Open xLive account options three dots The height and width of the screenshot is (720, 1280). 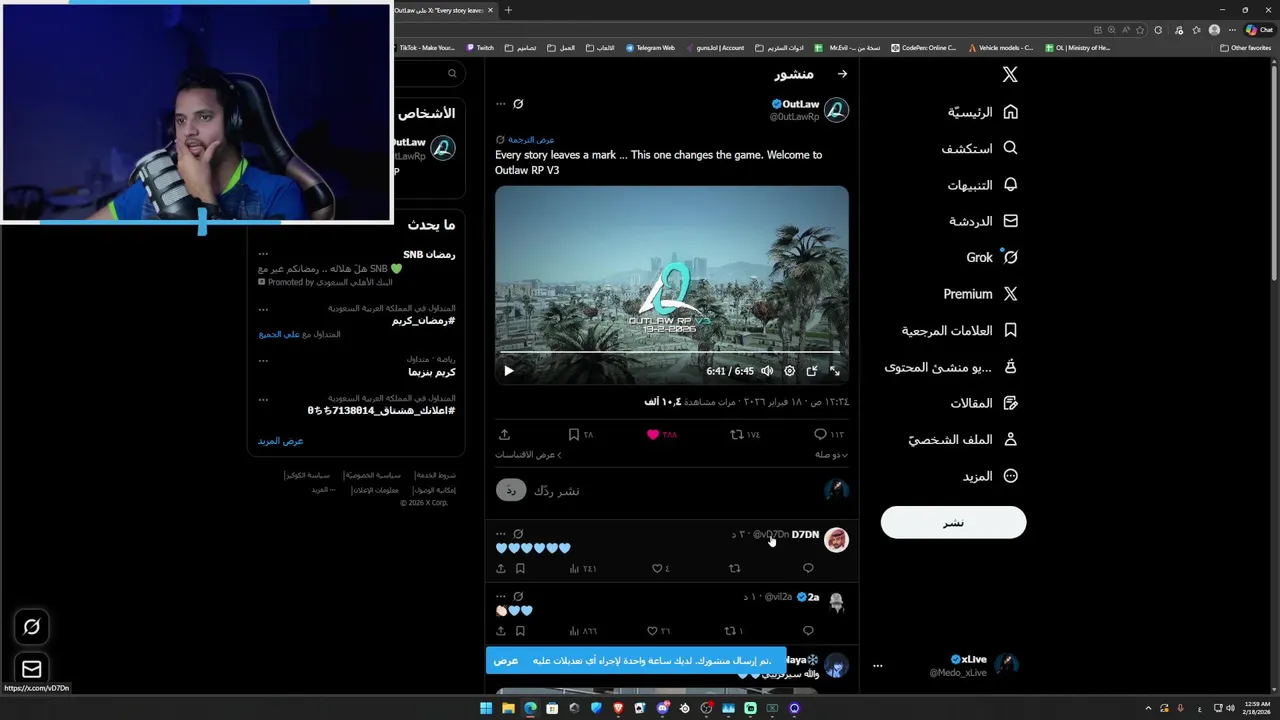point(877,665)
